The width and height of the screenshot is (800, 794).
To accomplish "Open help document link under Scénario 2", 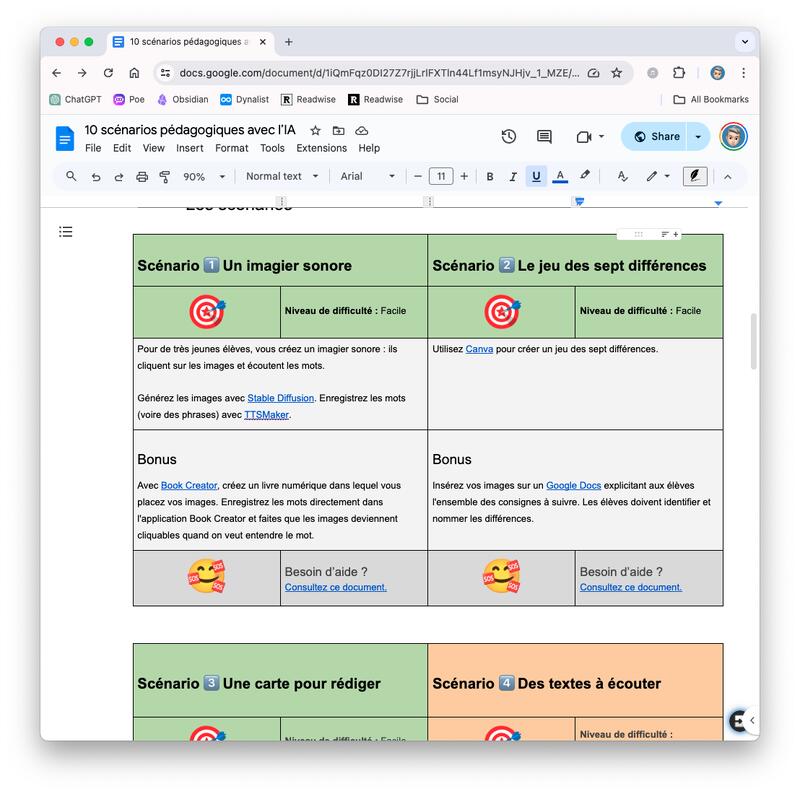I will click(x=631, y=587).
